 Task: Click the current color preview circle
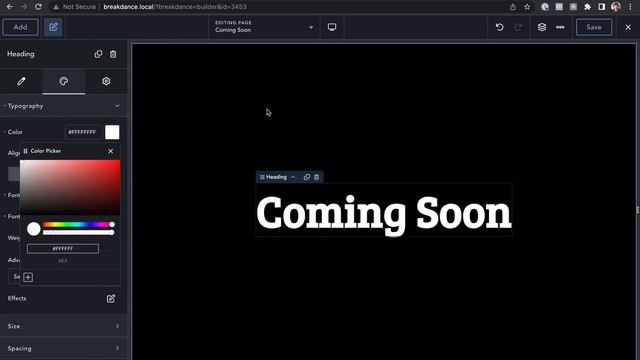point(34,229)
